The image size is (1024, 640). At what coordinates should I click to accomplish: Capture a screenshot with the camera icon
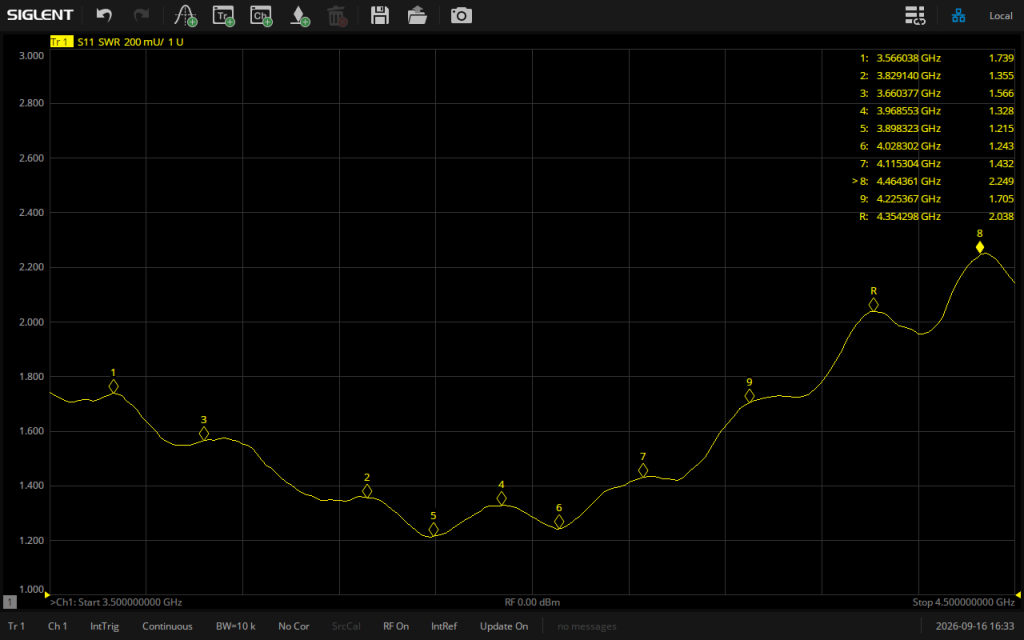point(461,15)
